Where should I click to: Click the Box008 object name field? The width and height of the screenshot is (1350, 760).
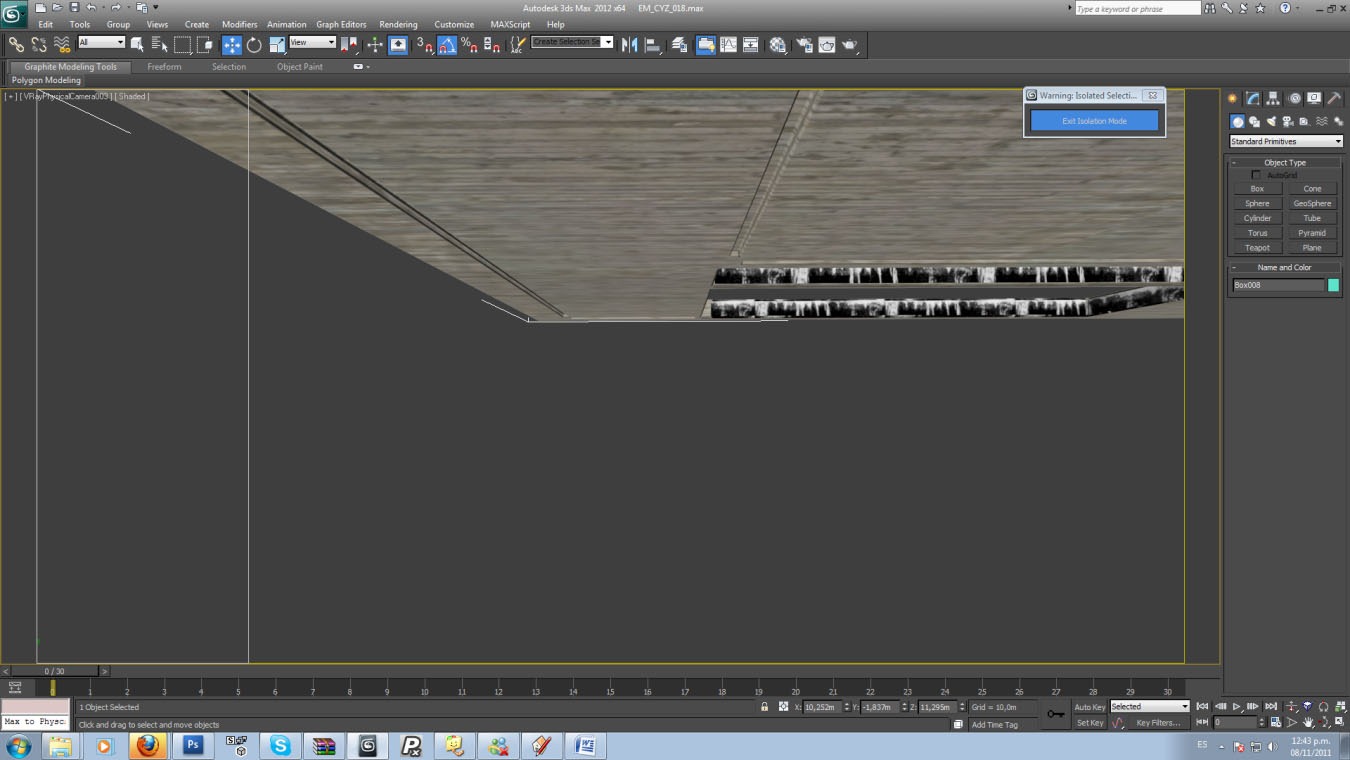(x=1278, y=285)
